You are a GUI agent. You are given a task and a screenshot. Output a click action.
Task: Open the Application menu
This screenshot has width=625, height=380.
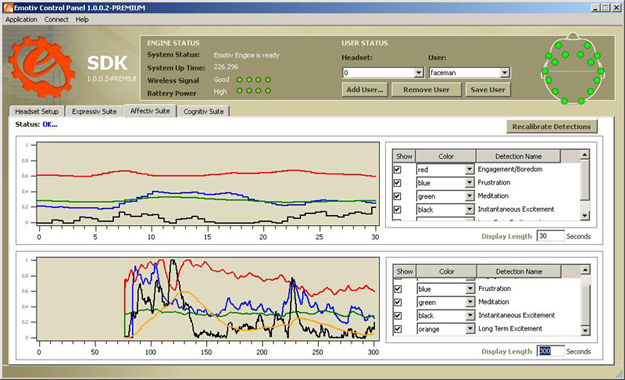(x=21, y=20)
